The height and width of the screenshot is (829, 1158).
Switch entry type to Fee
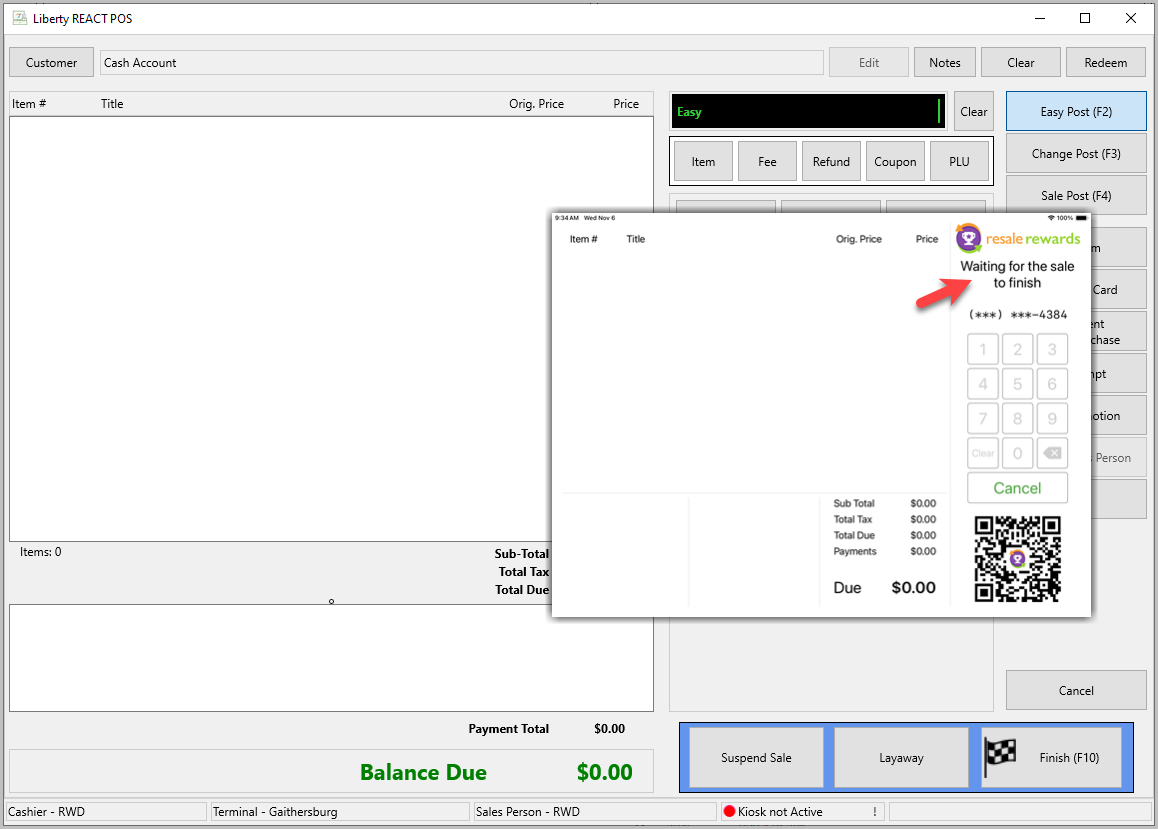coord(767,162)
